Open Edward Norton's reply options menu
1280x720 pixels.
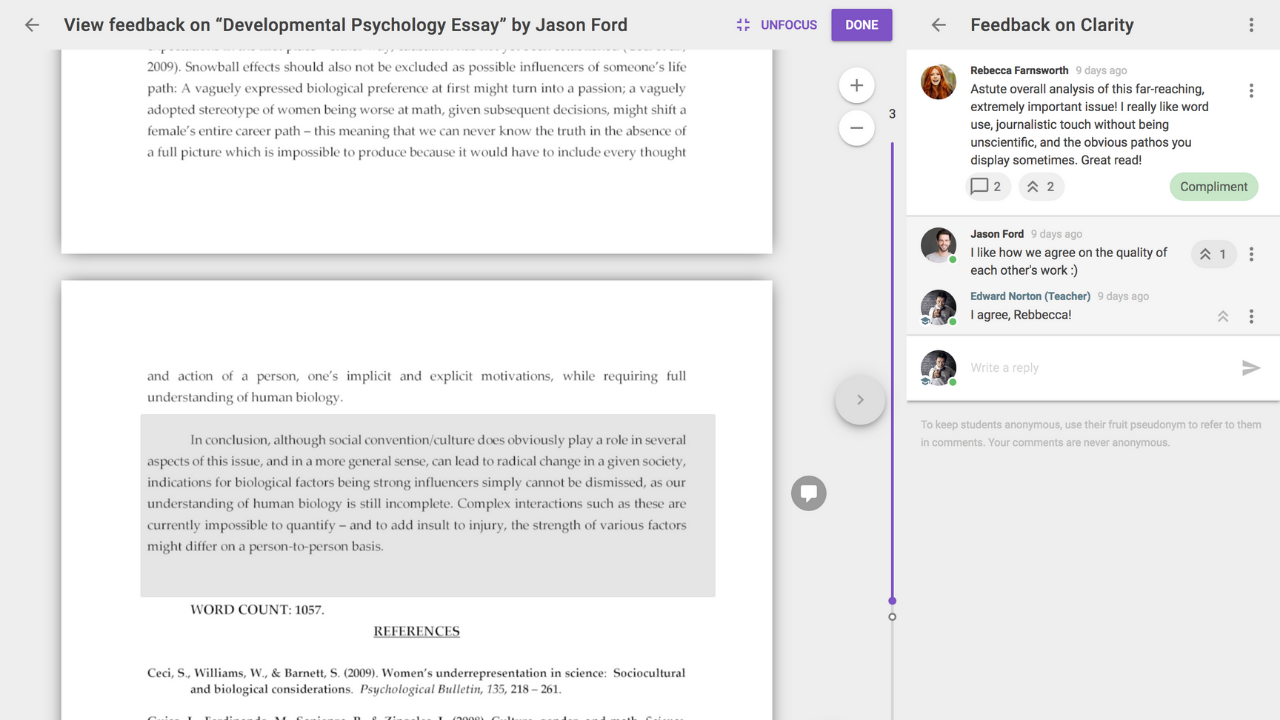point(1251,316)
